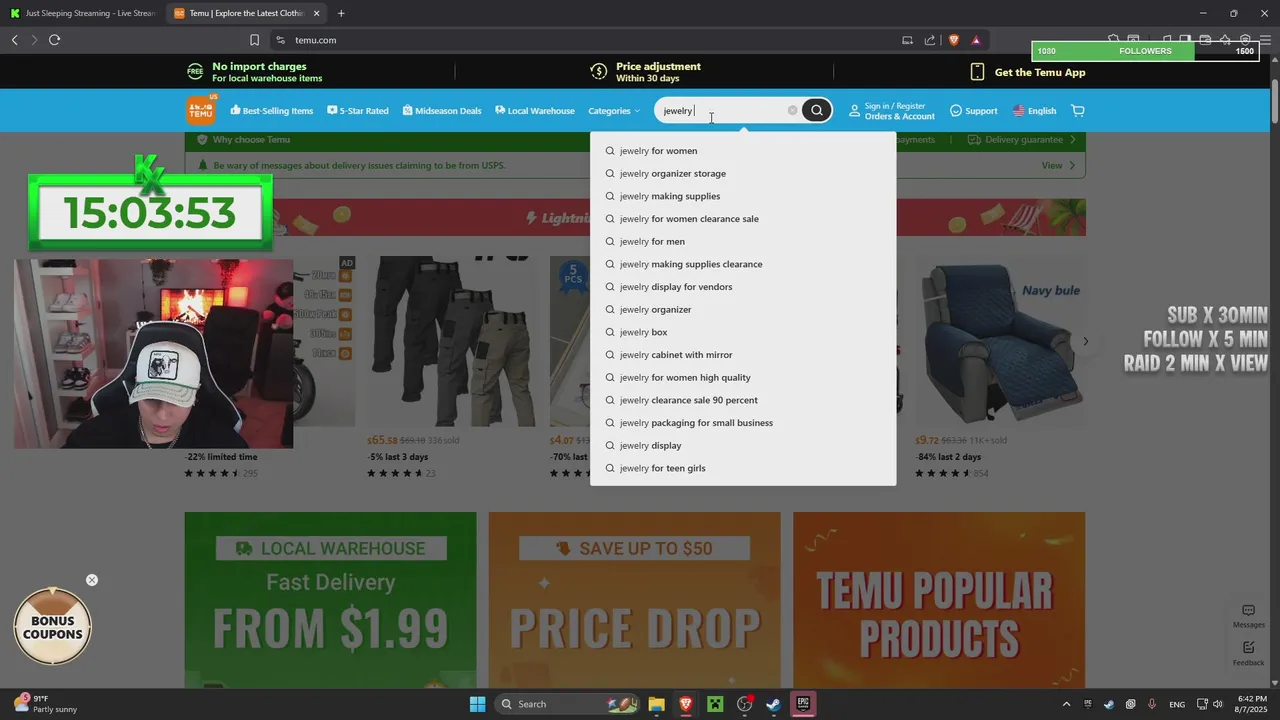This screenshot has height=720, width=1280.
Task: Select suggestion 'jewelry clearance sale 90 percent'
Action: (x=743, y=400)
